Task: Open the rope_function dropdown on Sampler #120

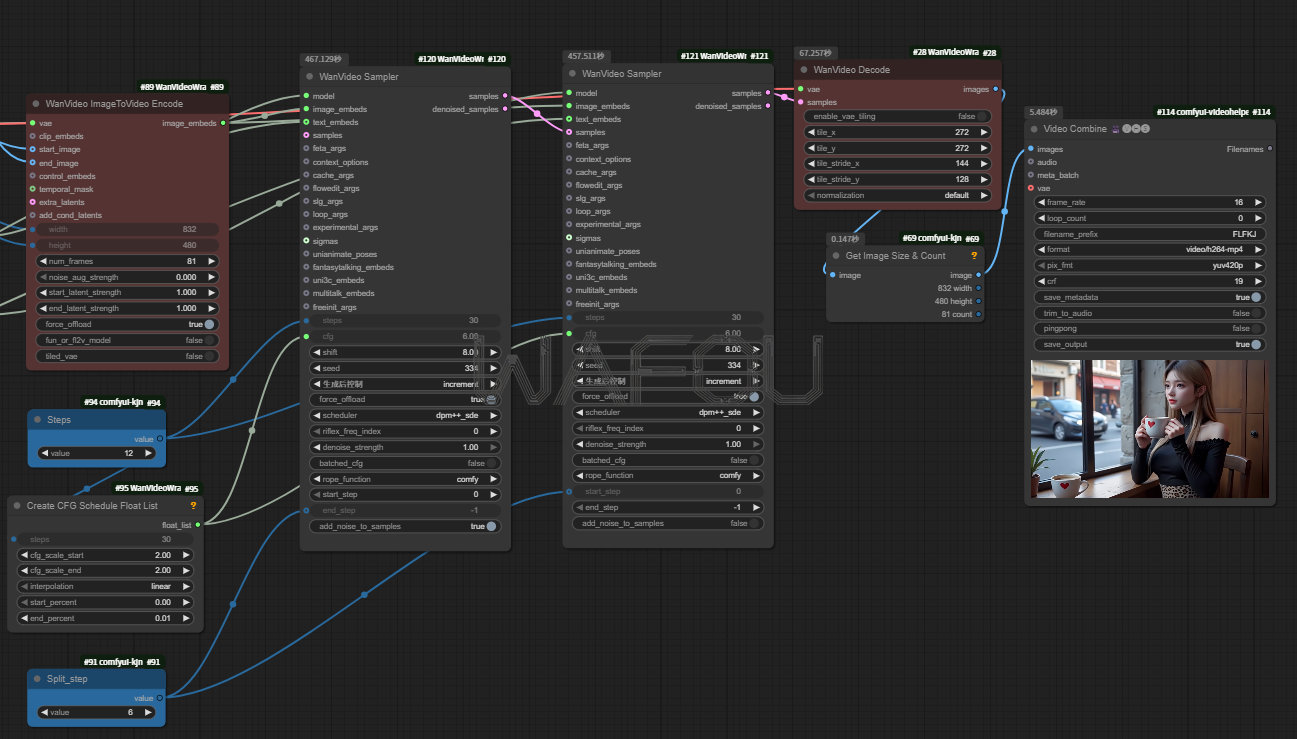Action: pos(405,479)
